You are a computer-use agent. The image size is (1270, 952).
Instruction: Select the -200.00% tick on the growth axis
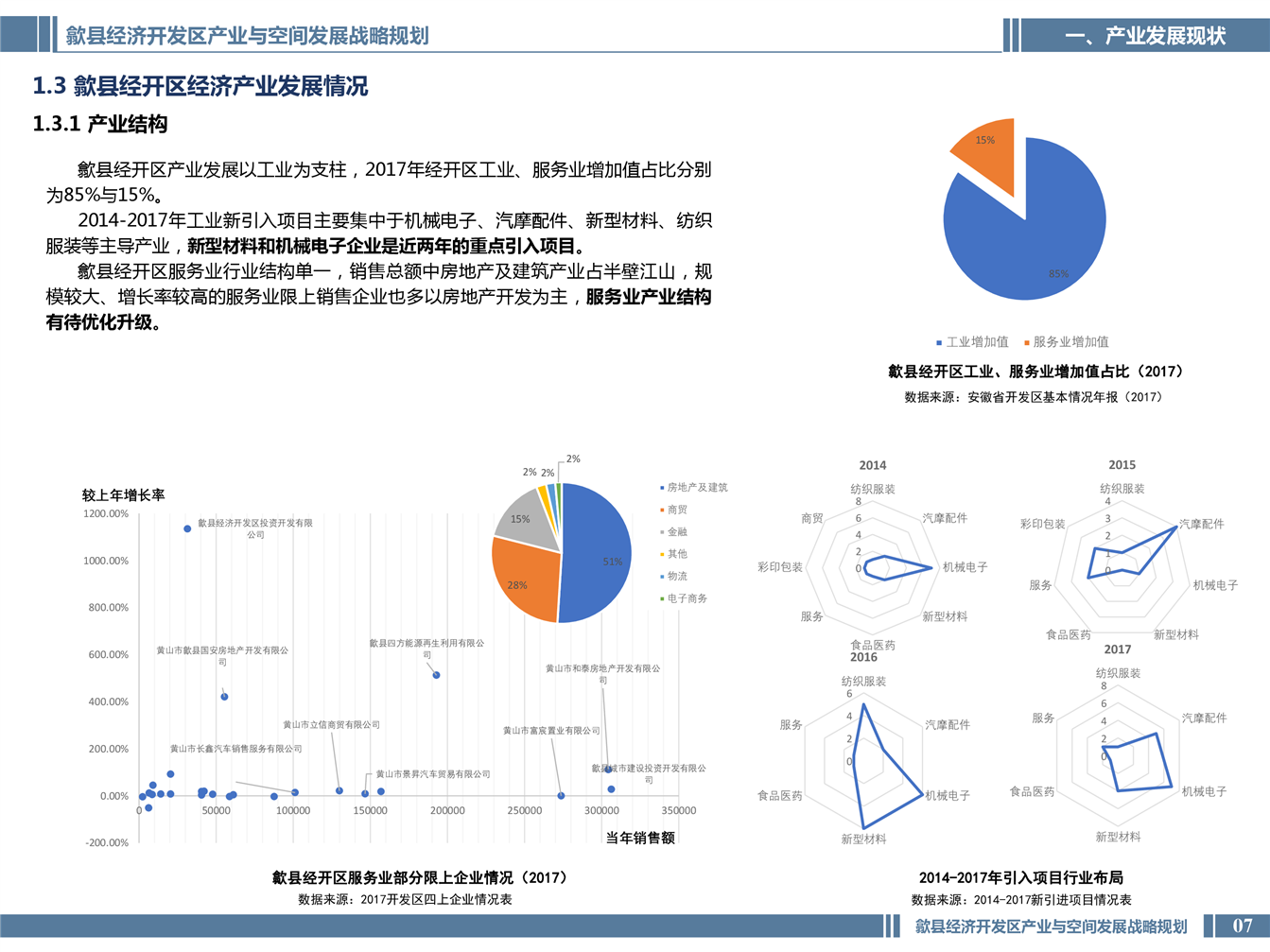point(107,843)
